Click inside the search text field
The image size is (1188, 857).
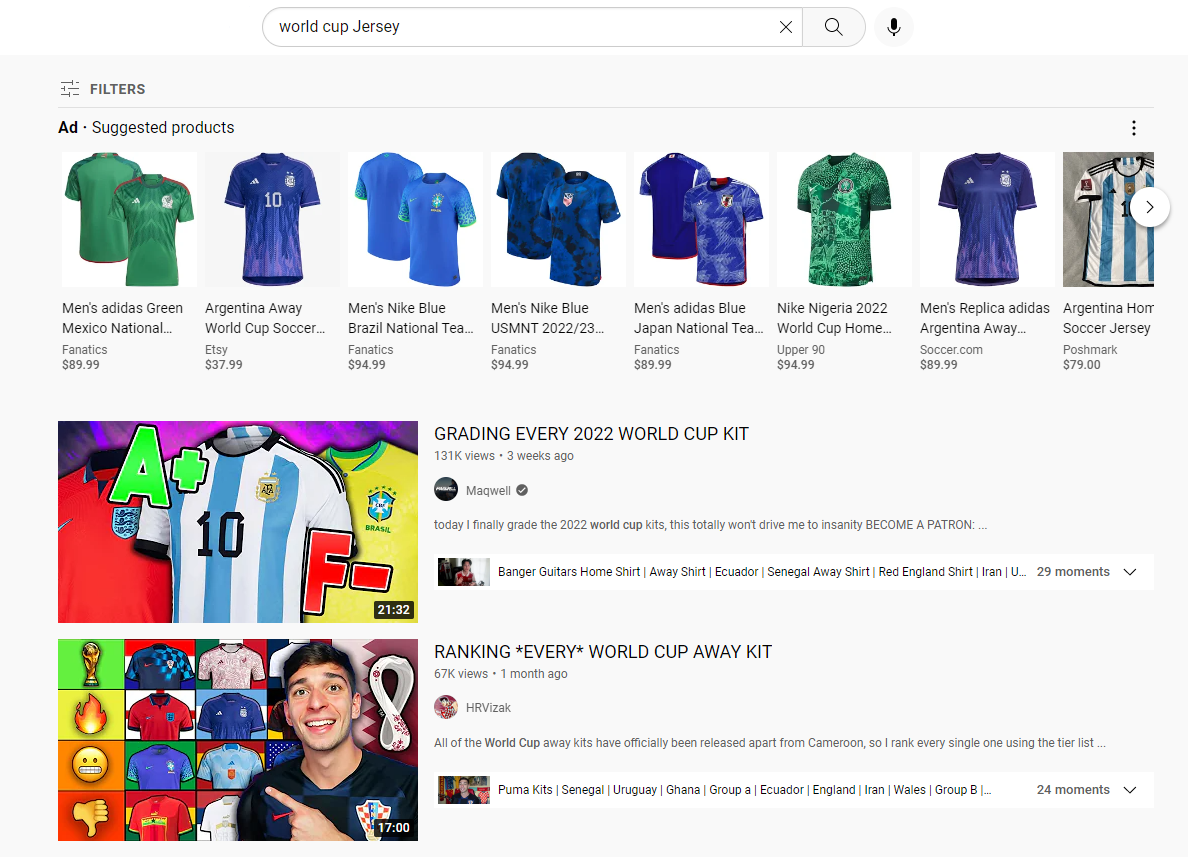click(520, 27)
